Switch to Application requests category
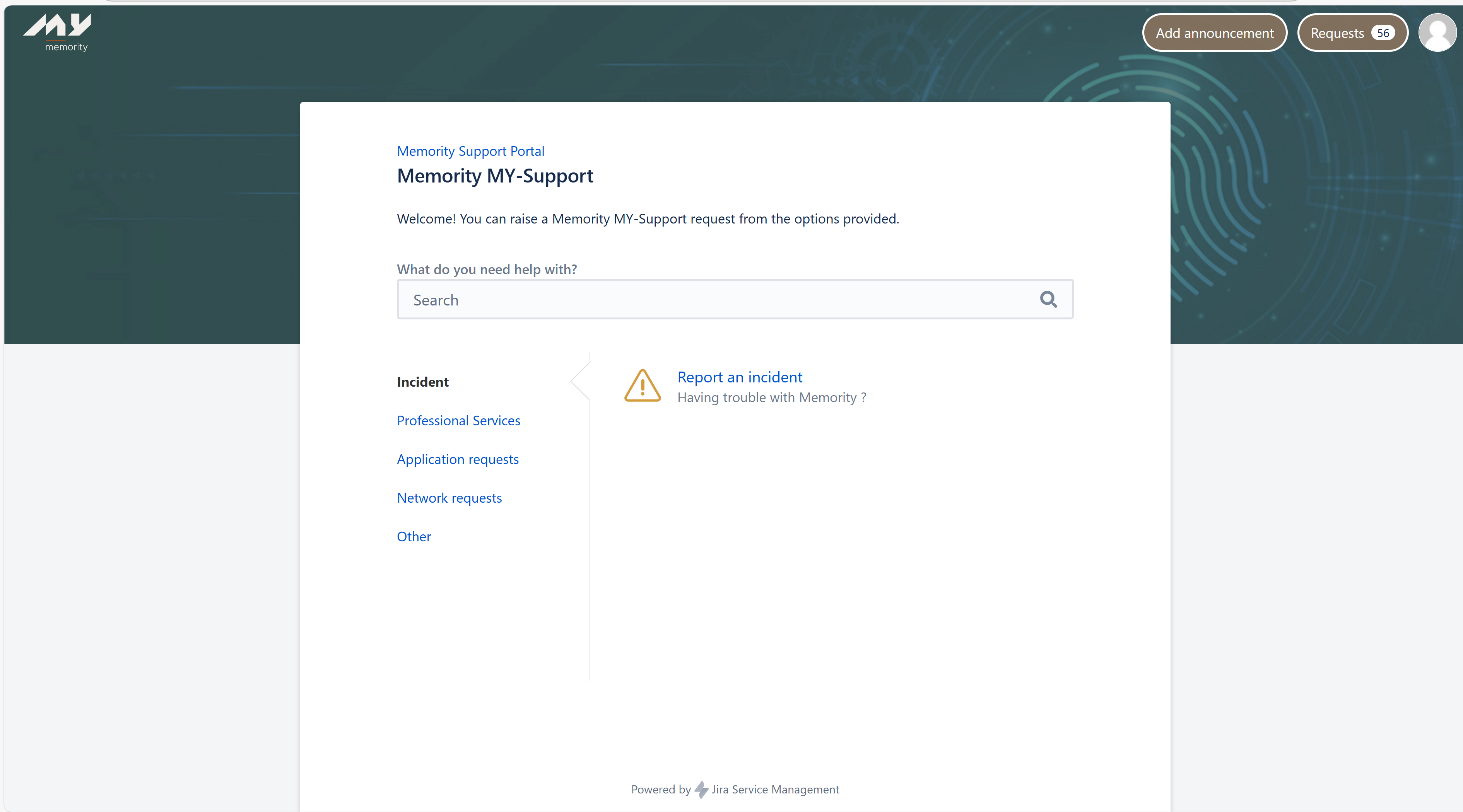 pyautogui.click(x=458, y=459)
